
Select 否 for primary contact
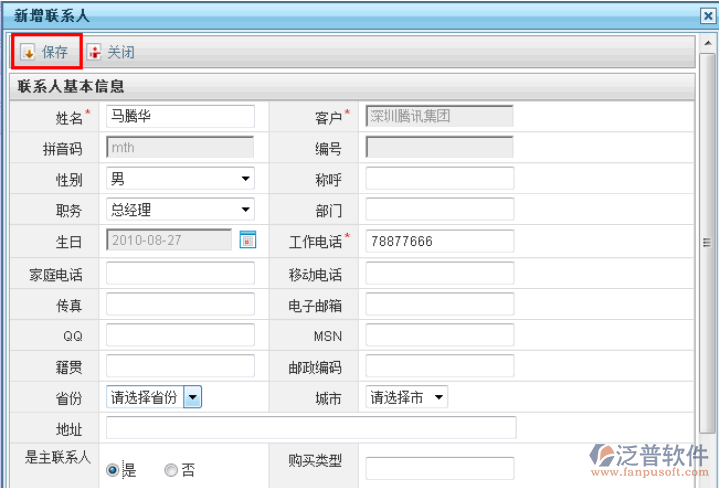pyautogui.click(x=171, y=470)
